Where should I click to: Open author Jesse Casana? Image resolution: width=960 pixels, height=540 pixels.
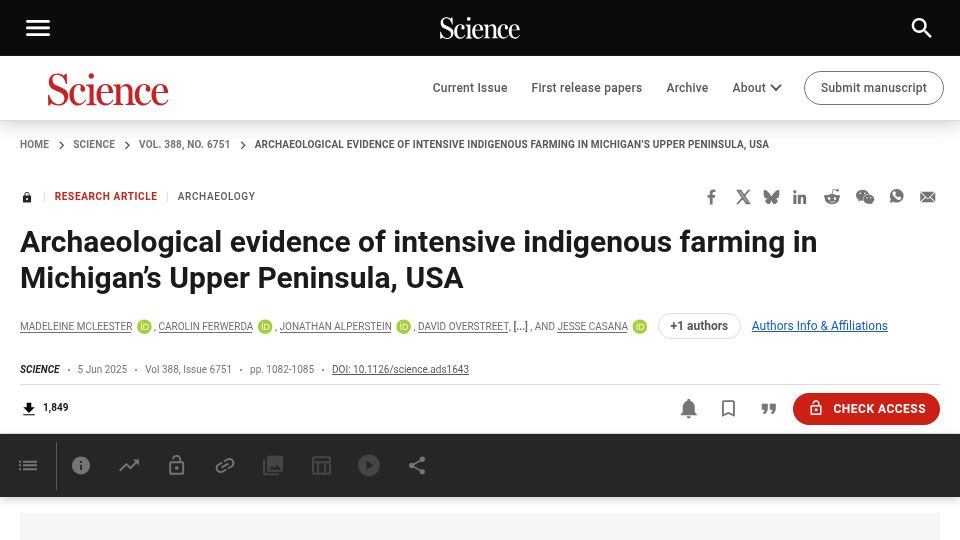coord(592,326)
